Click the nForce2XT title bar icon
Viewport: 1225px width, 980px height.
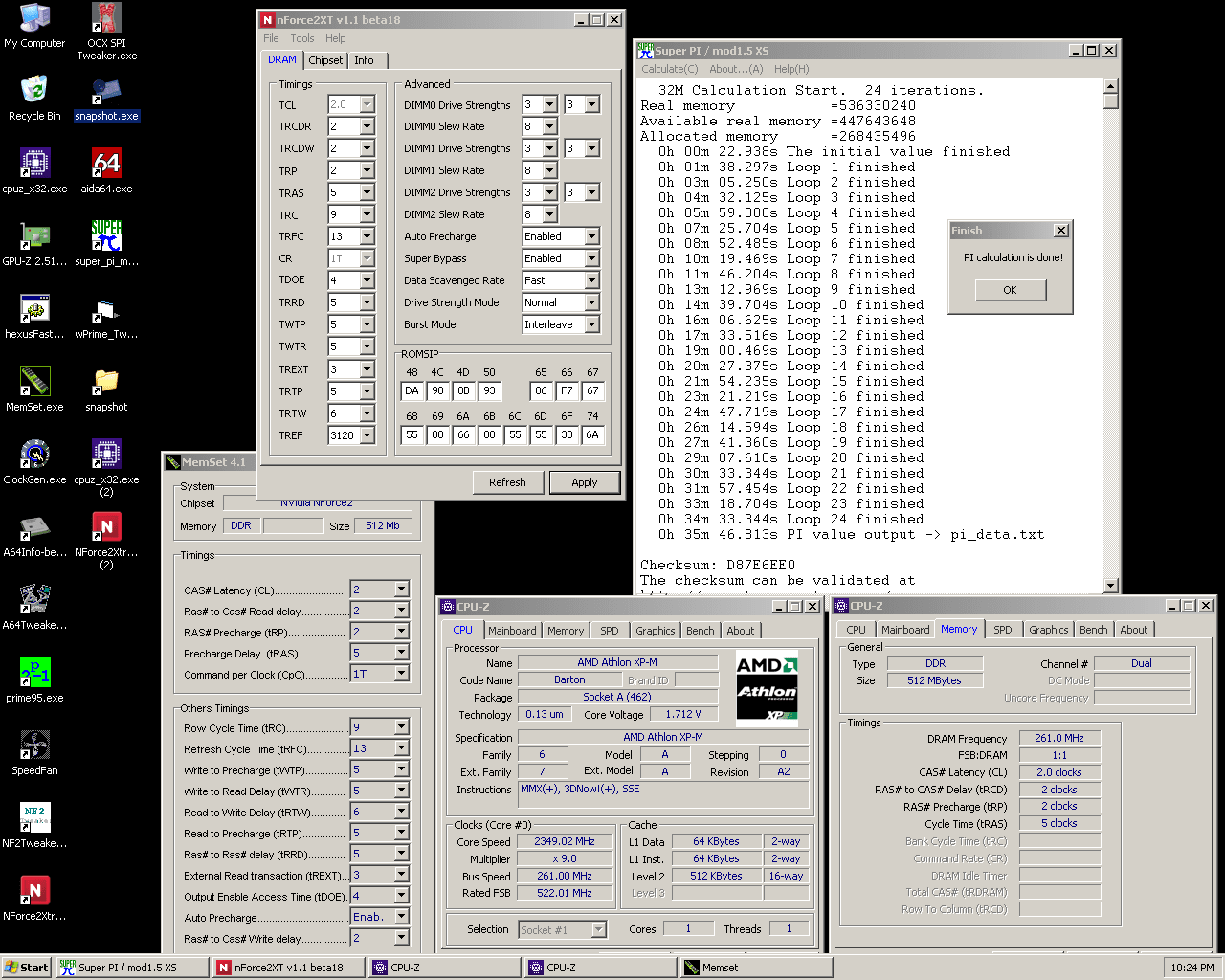[x=267, y=19]
